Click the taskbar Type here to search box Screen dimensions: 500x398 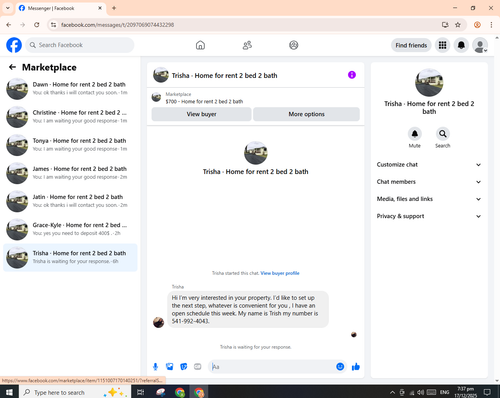[x=74, y=392]
